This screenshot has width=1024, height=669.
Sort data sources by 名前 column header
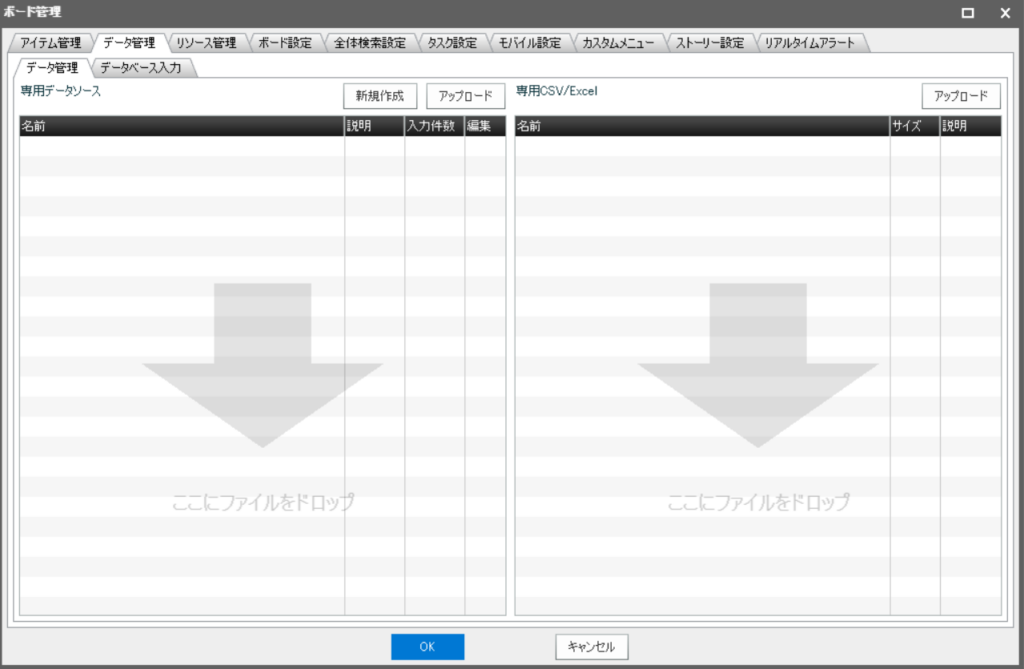(181, 126)
